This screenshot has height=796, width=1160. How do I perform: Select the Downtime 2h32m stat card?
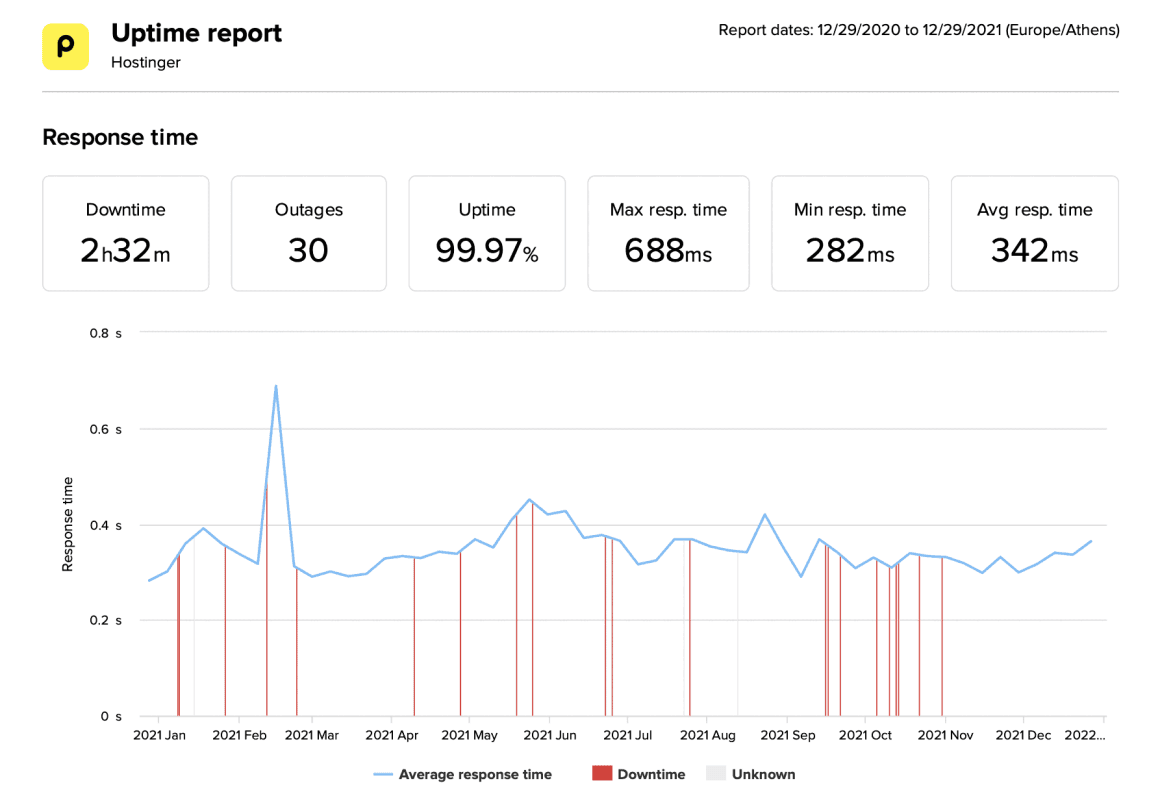125,233
